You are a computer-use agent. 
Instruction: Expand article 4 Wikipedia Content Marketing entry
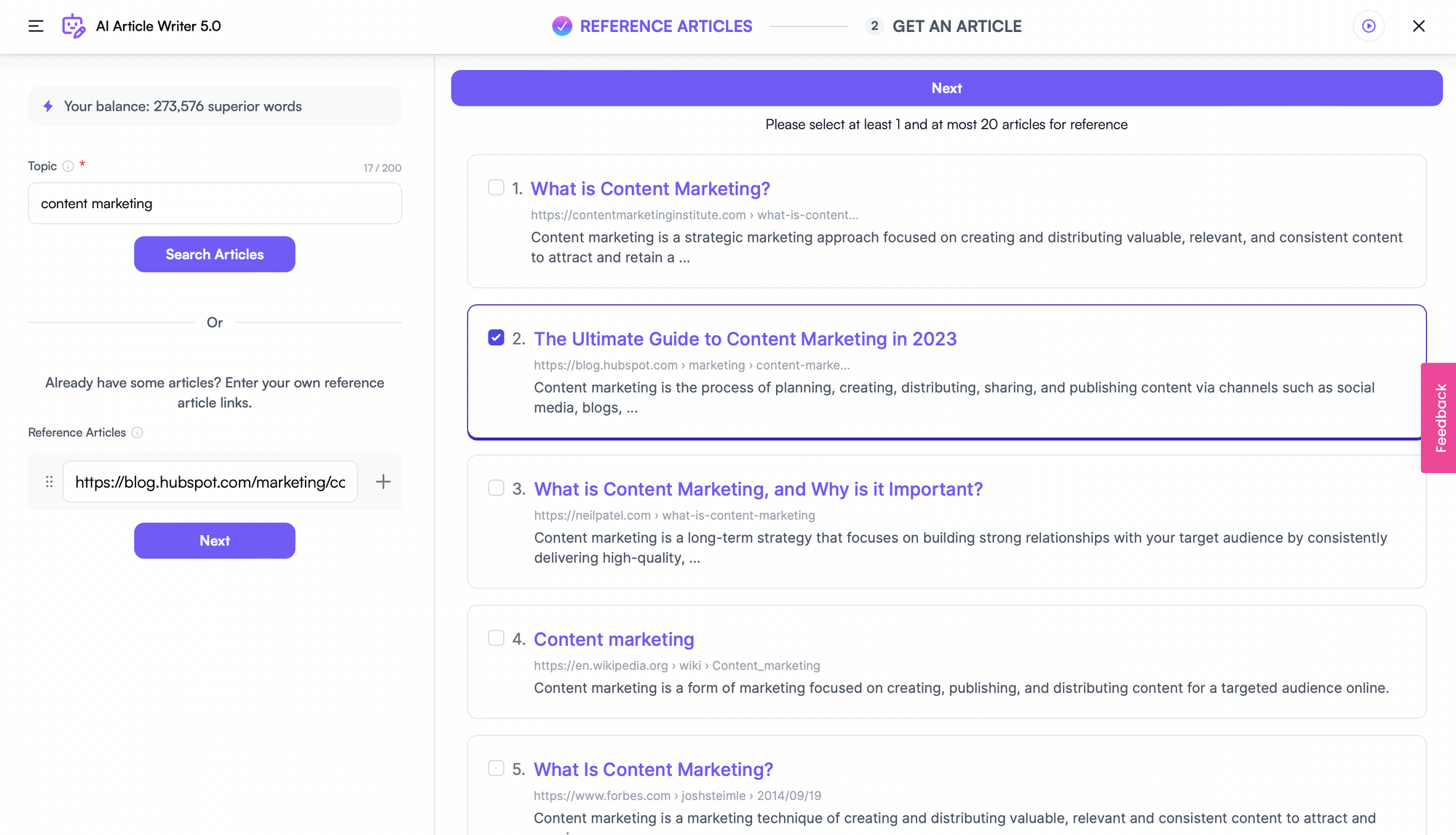[x=614, y=639]
